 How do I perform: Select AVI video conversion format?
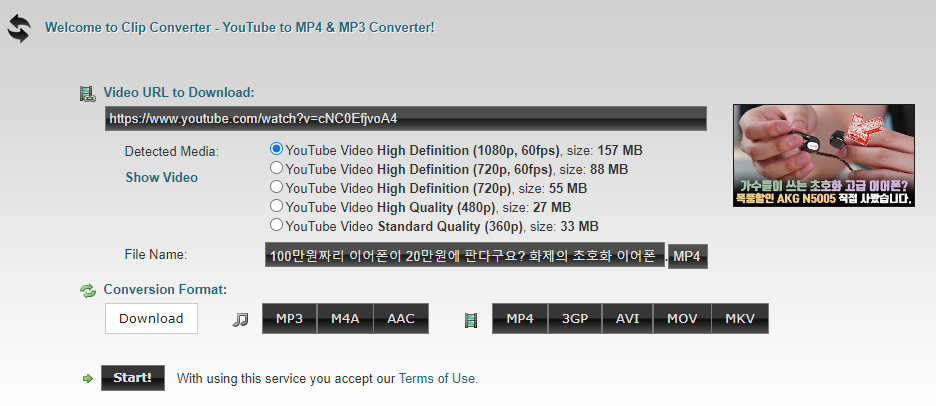(628, 319)
